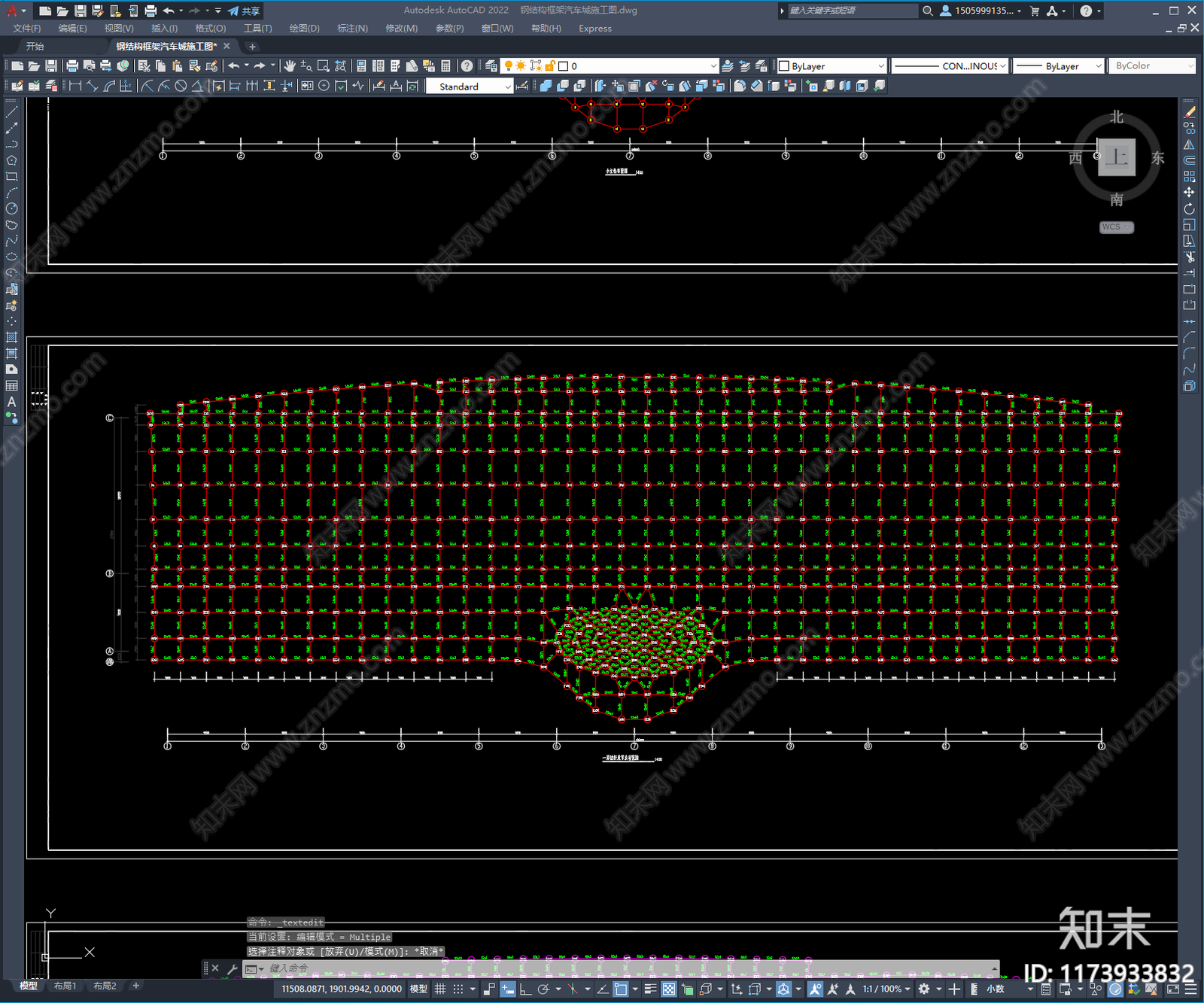Open the ByLayer color dropdown

tap(832, 66)
